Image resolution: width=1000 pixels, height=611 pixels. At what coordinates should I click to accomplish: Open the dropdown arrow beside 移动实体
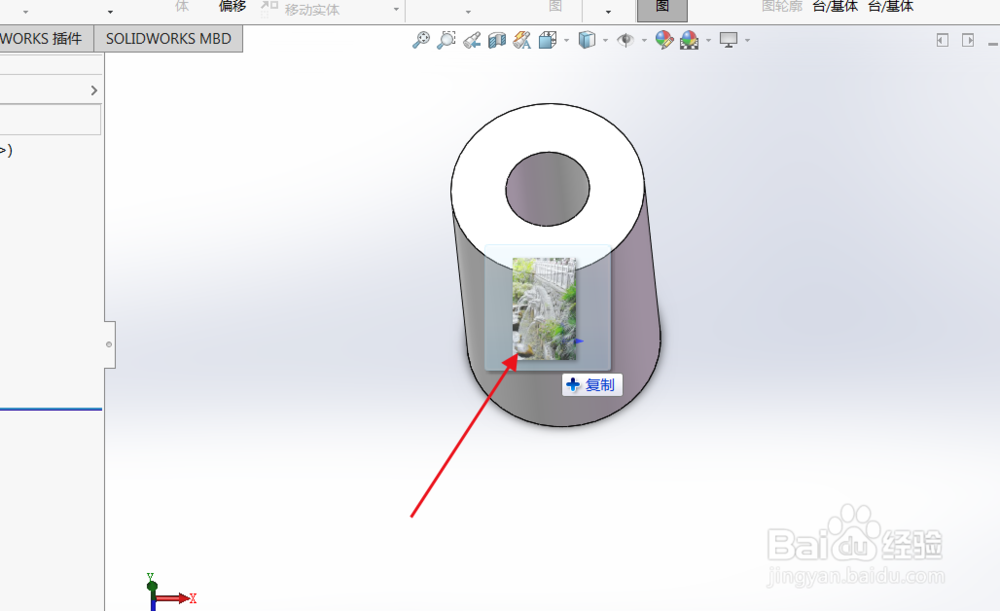pos(396,10)
